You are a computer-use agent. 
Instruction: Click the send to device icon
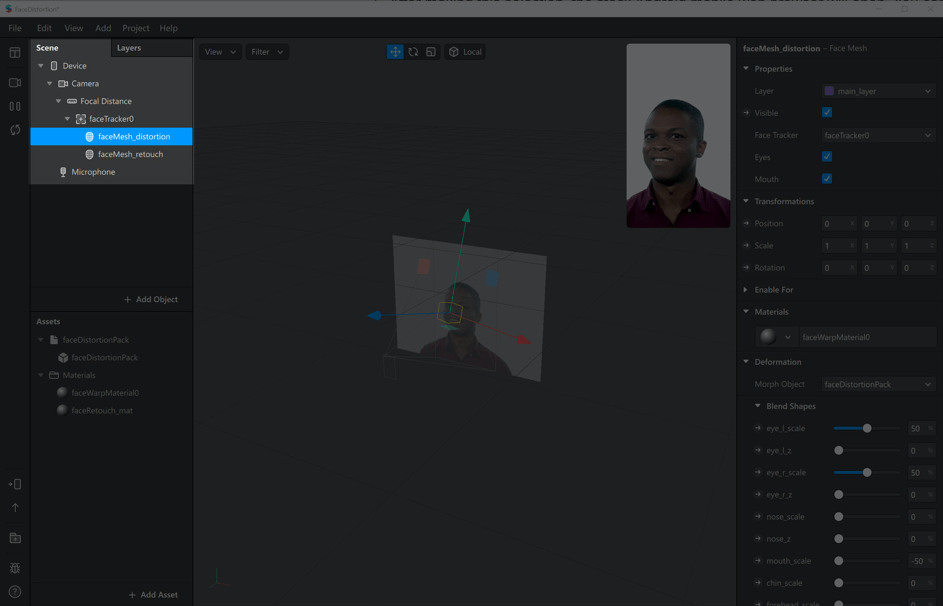(15, 484)
